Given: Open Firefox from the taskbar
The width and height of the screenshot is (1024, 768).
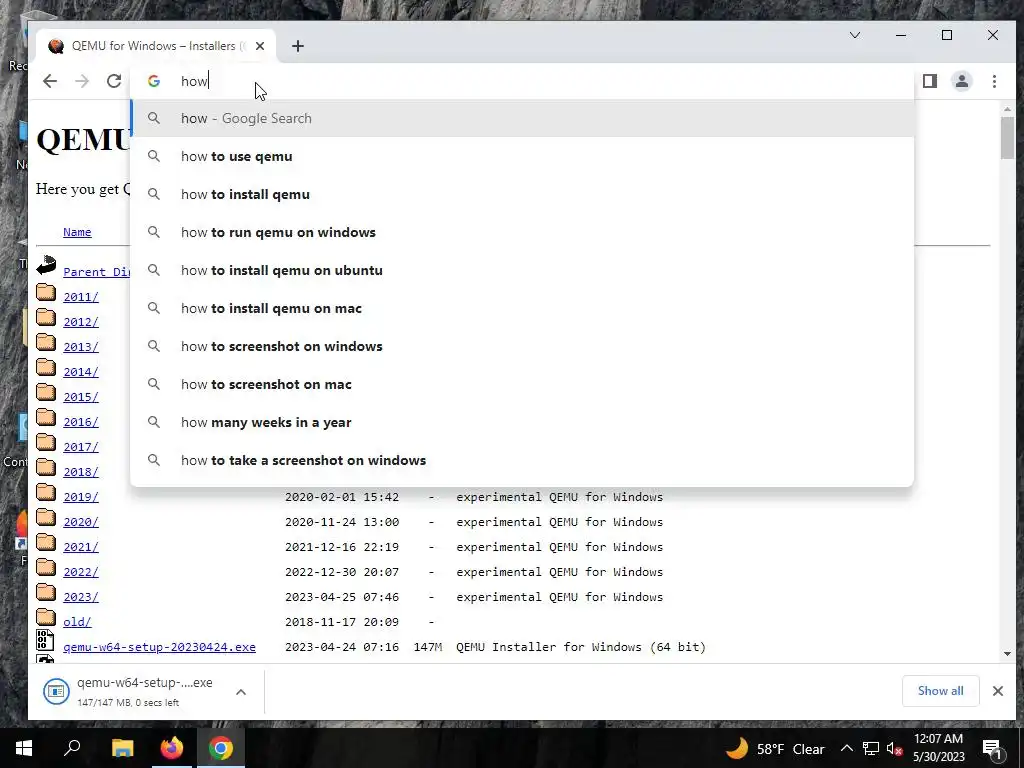Looking at the screenshot, I should coord(172,748).
